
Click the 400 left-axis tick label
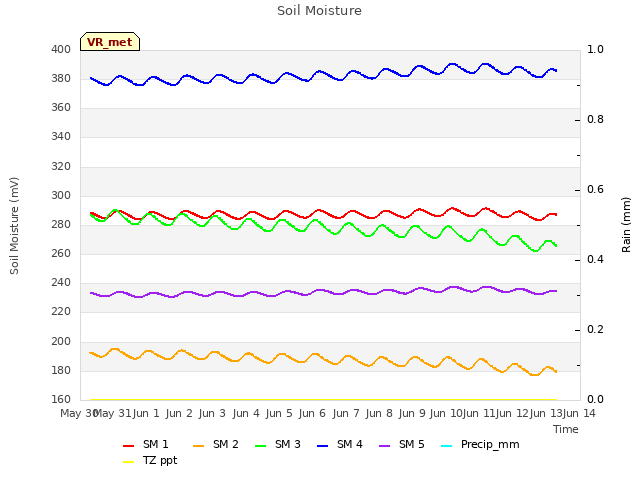(61, 49)
